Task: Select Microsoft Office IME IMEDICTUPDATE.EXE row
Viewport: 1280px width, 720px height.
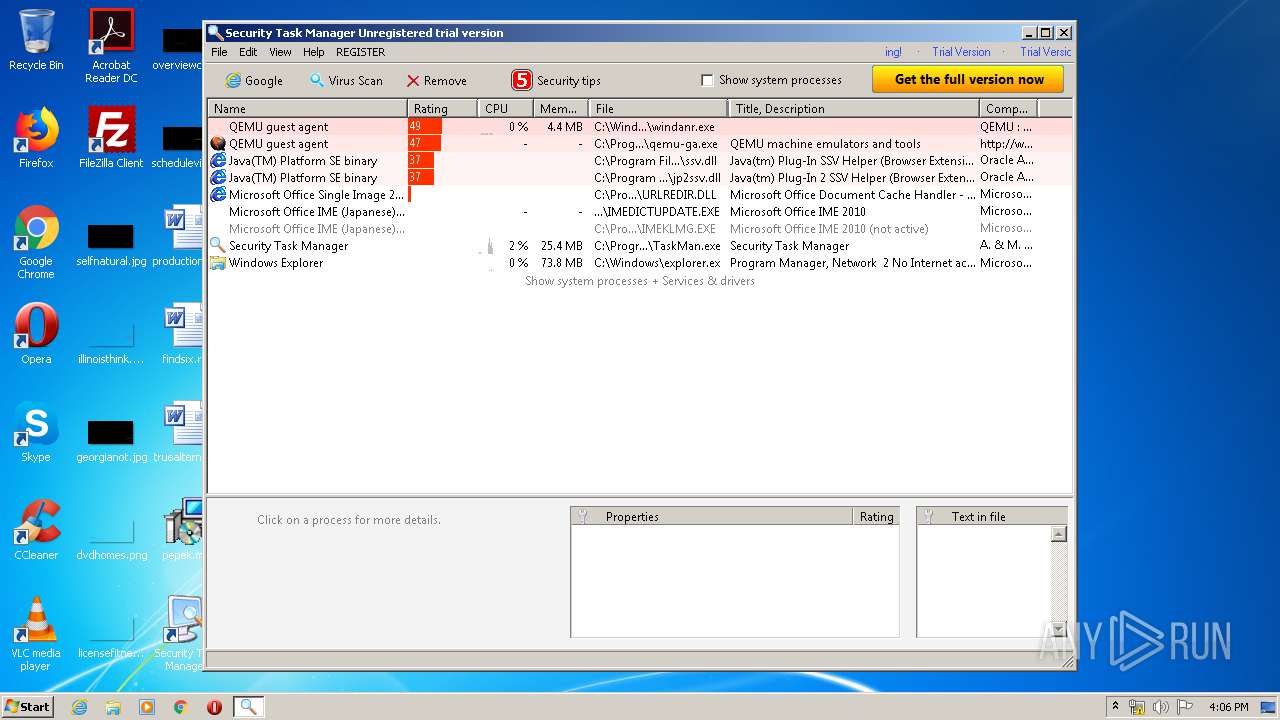Action: pyautogui.click(x=640, y=212)
